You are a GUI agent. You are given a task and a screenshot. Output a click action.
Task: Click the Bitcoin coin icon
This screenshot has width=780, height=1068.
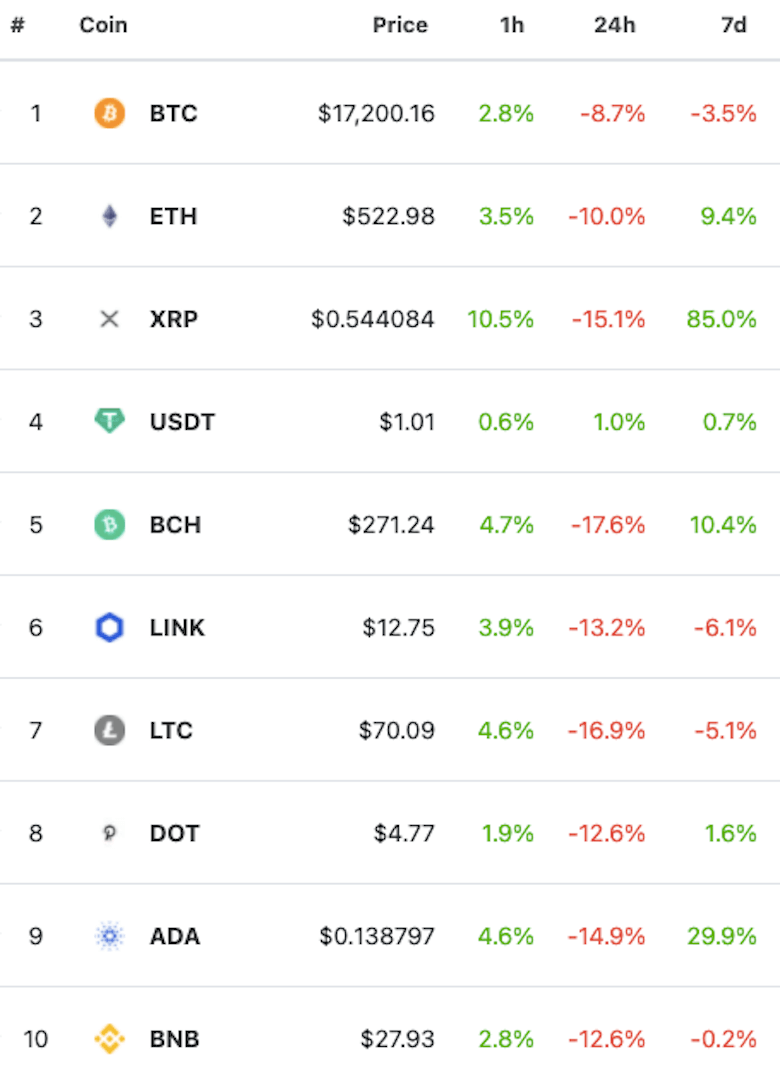tap(109, 113)
